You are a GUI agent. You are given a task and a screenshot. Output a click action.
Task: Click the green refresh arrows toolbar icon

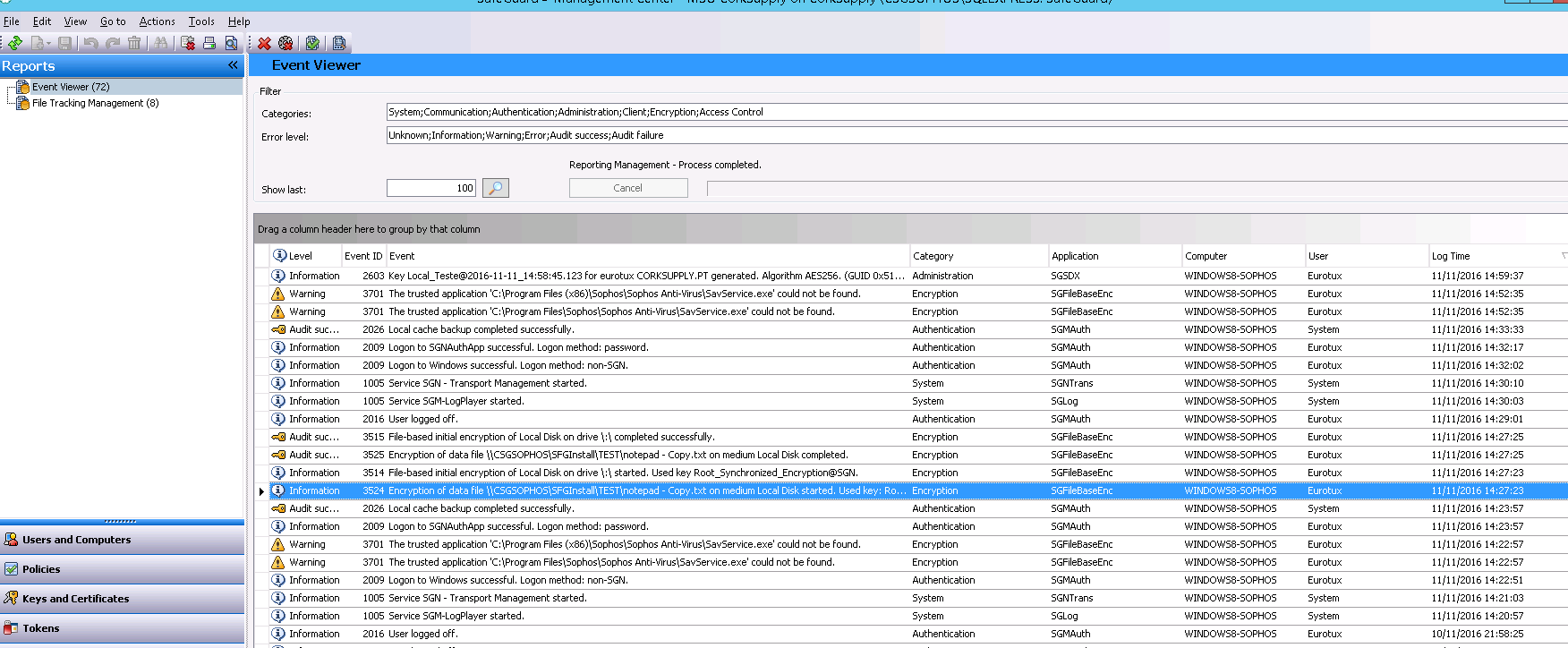[x=15, y=43]
